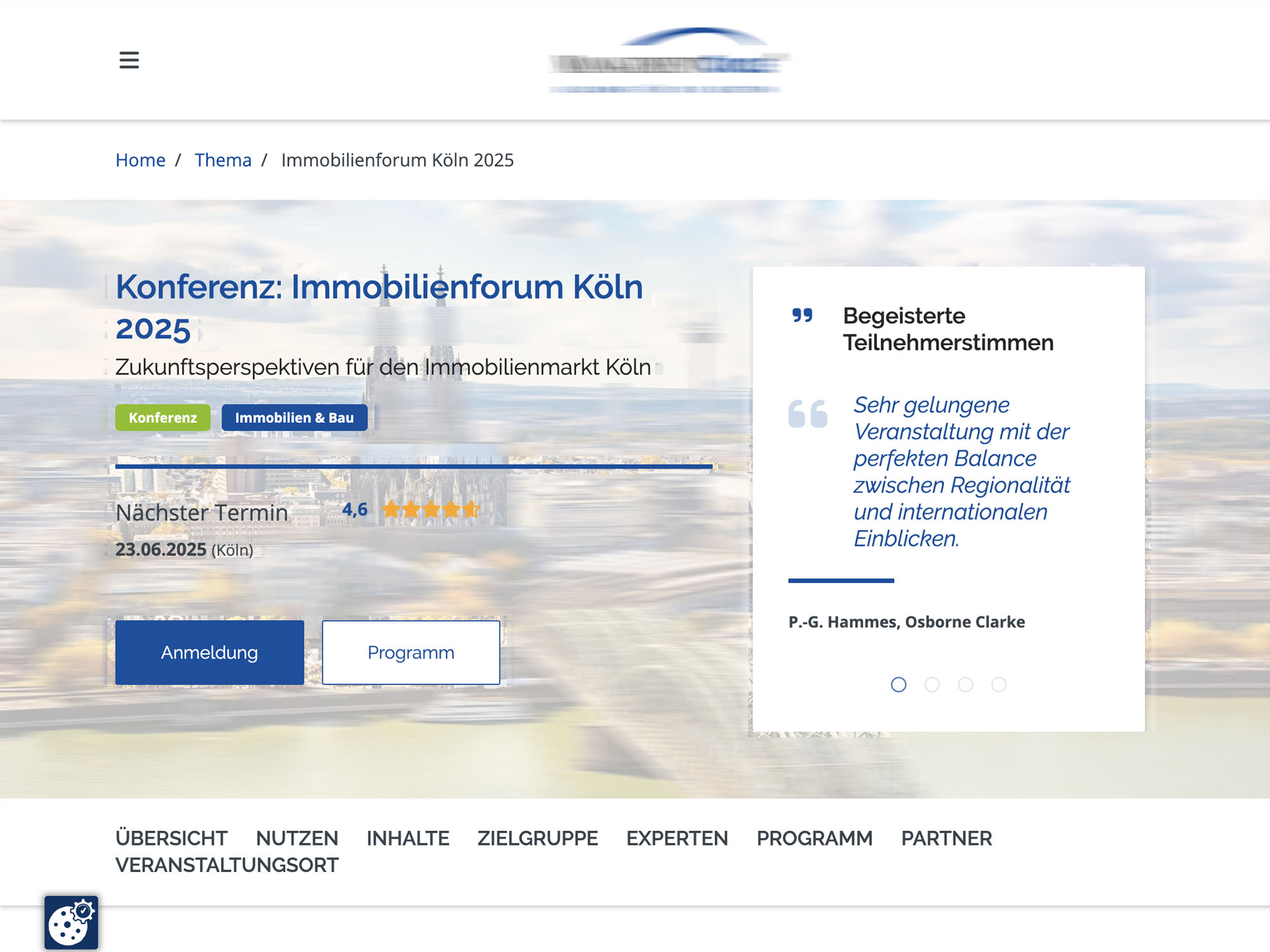1270x952 pixels.
Task: Click the conference title heading
Action: (x=379, y=307)
